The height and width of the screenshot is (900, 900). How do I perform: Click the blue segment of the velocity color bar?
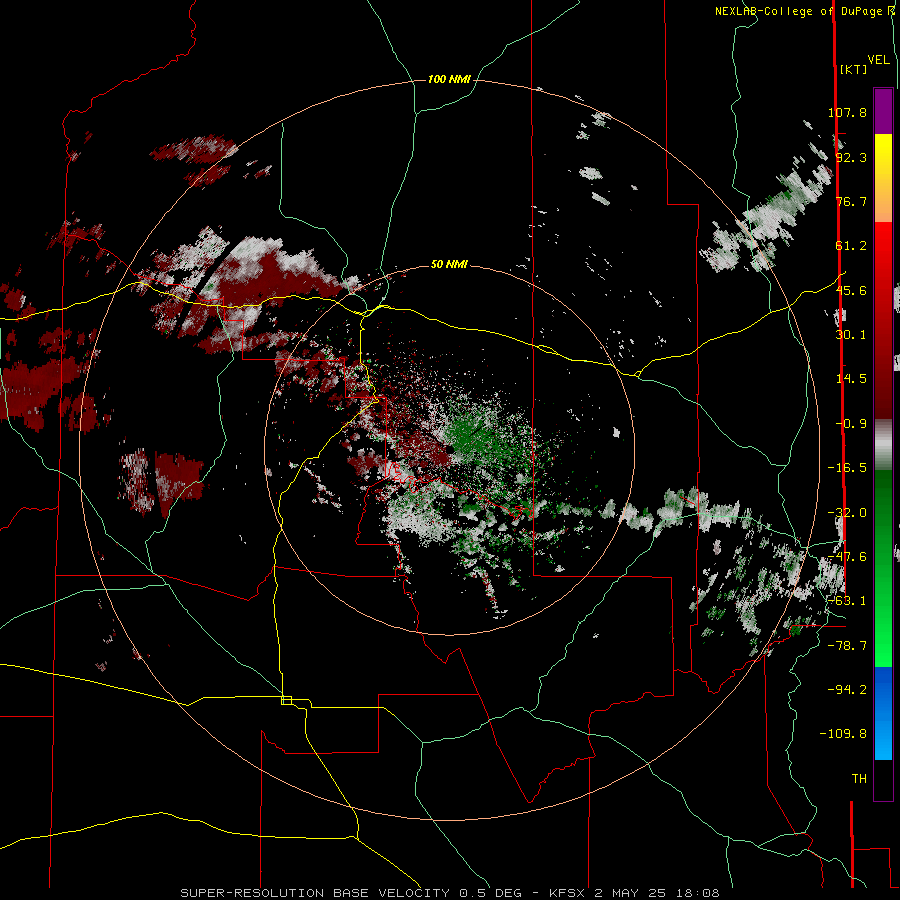(883, 713)
